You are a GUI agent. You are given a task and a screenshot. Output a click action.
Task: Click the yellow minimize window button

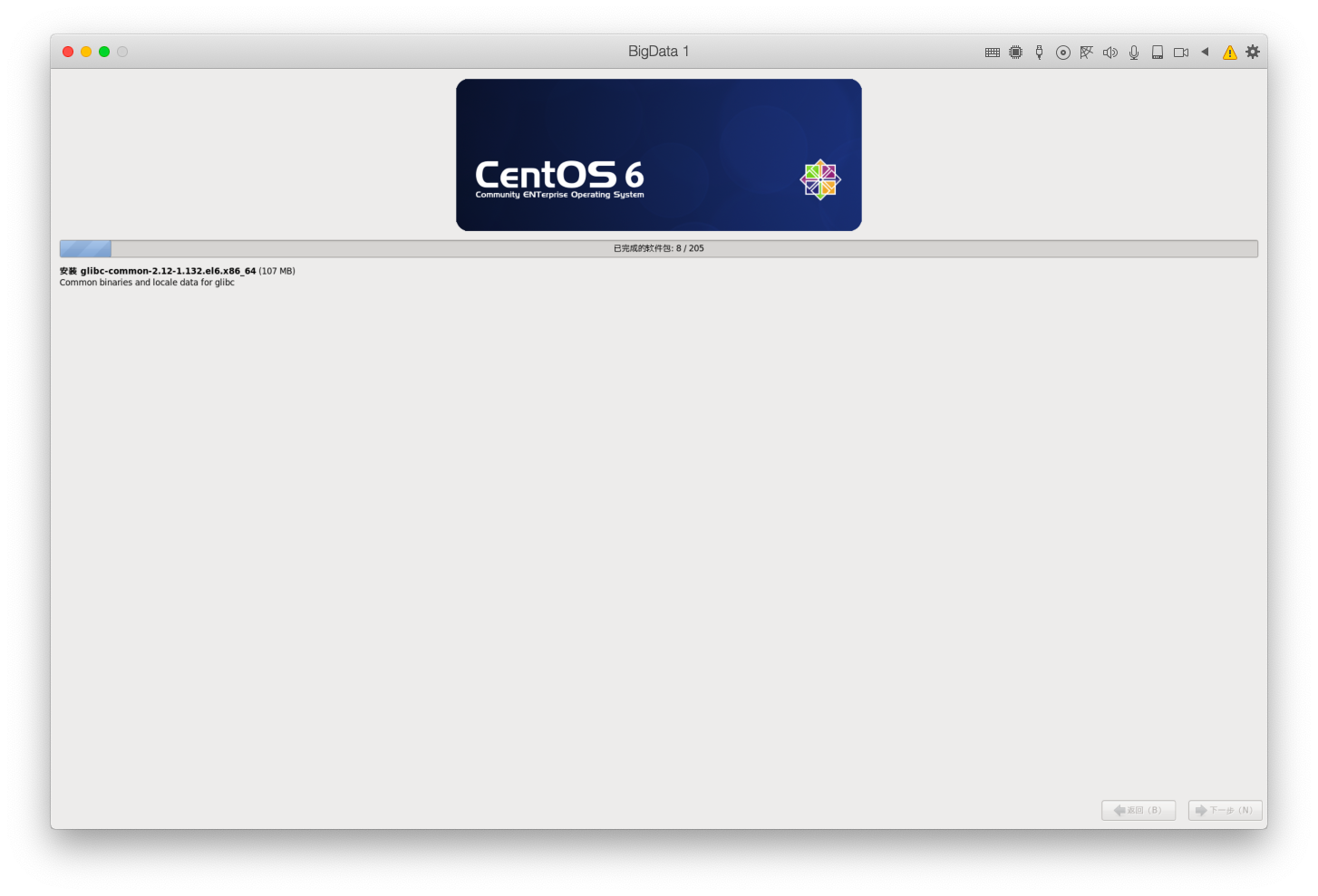tap(86, 52)
